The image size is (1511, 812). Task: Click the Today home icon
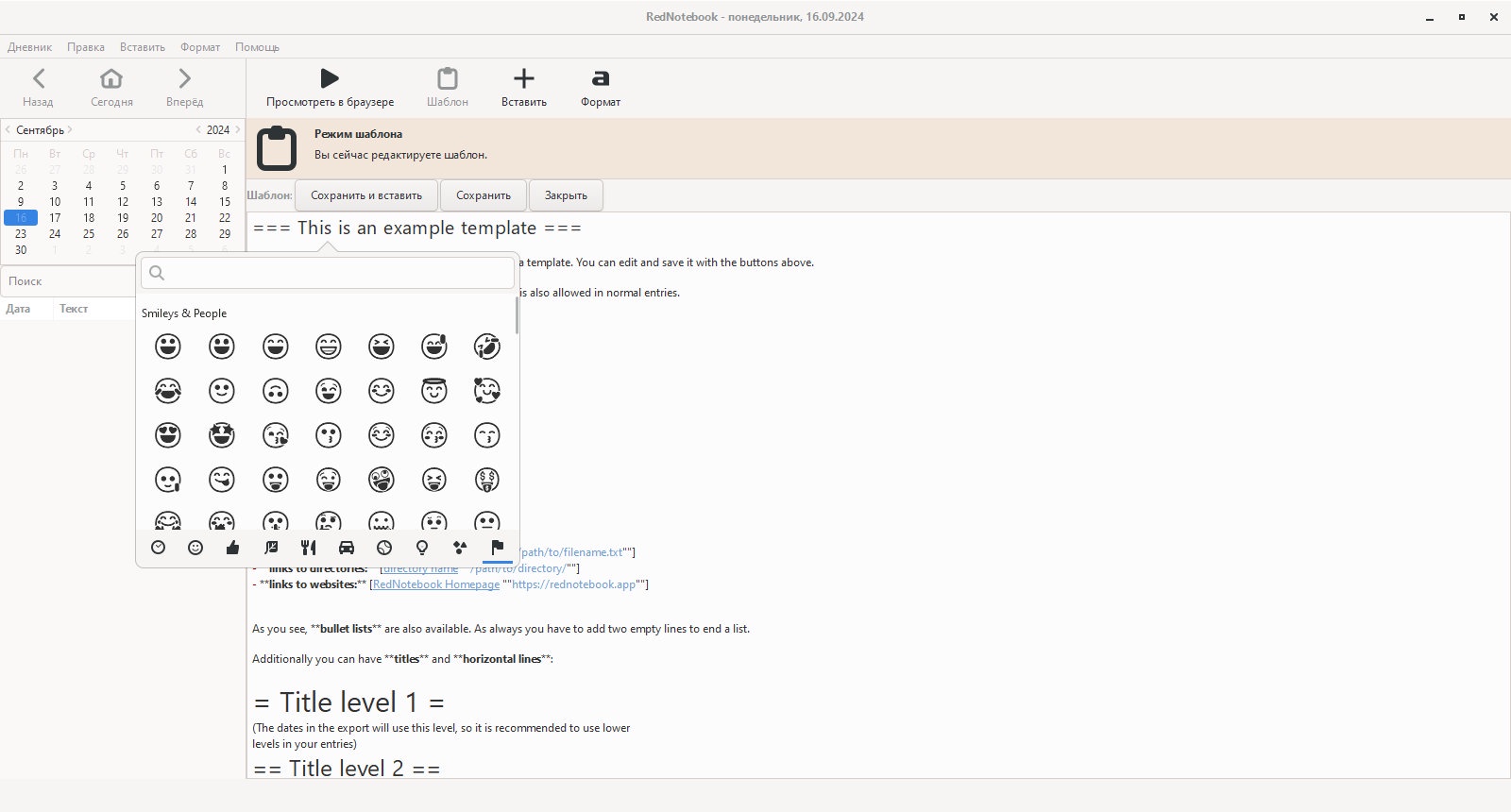(x=111, y=78)
